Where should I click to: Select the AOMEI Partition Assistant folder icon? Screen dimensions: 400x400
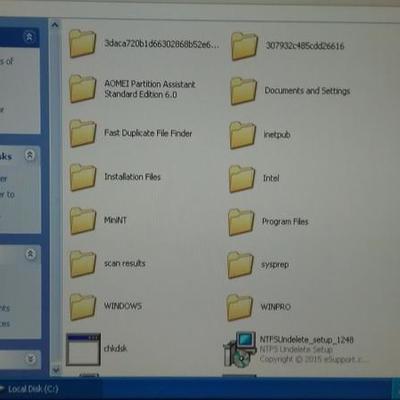pyautogui.click(x=82, y=88)
